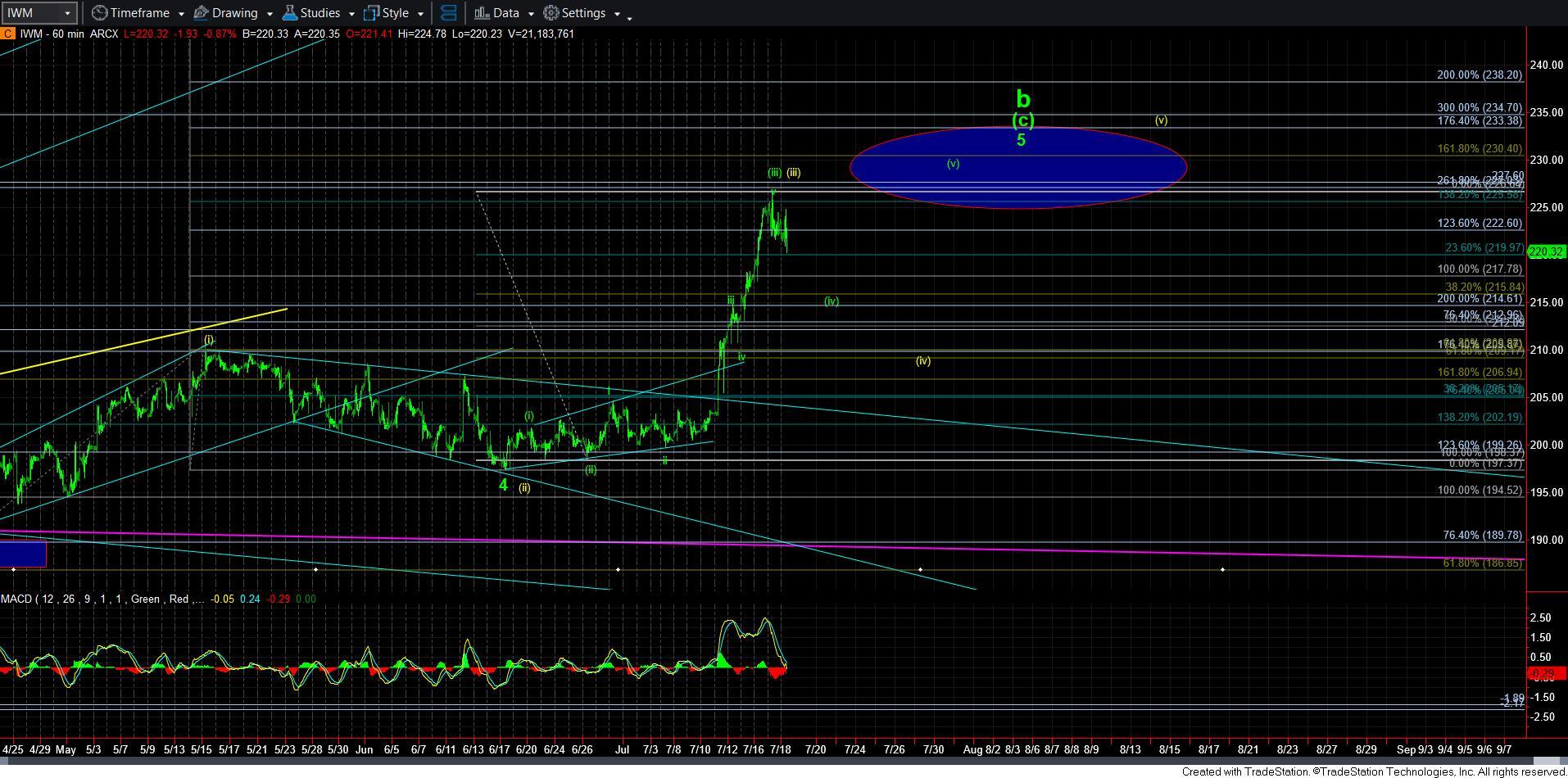Viewport: 1568px width, 778px height.
Task: Click the 200.00% (214.61) Fibonacci label
Action: (1480, 299)
